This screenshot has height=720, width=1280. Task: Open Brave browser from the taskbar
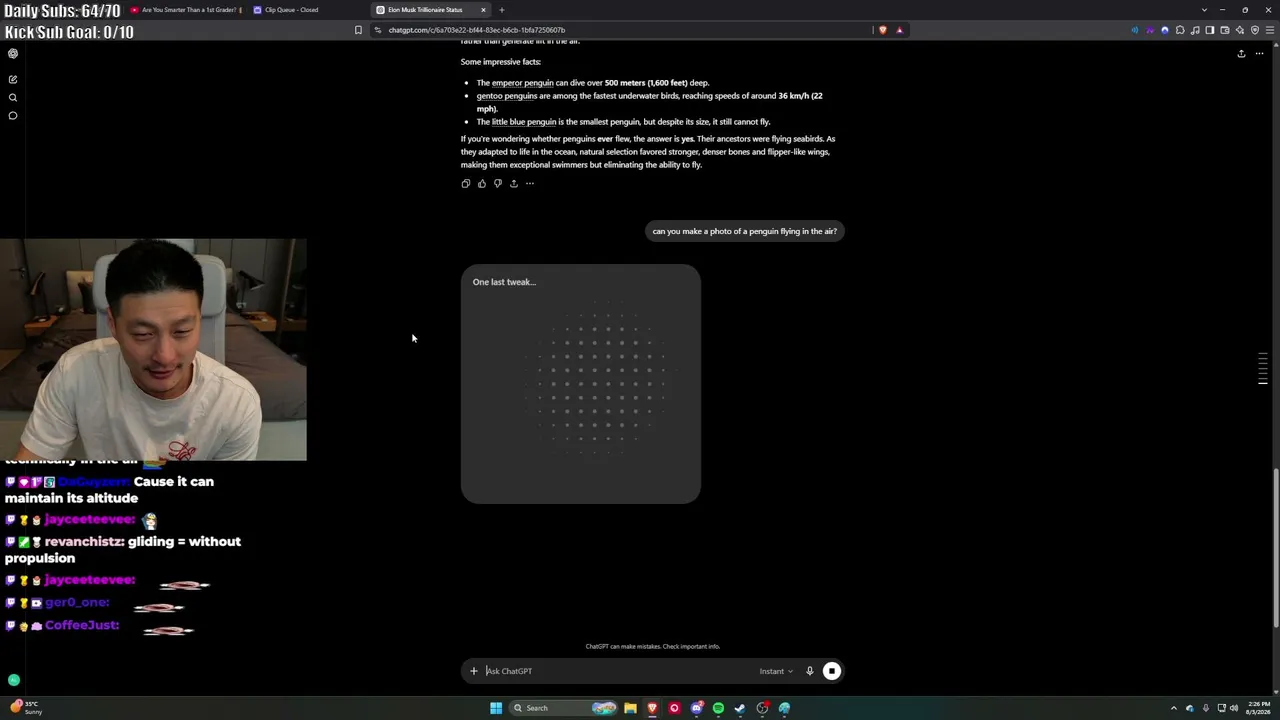(652, 708)
